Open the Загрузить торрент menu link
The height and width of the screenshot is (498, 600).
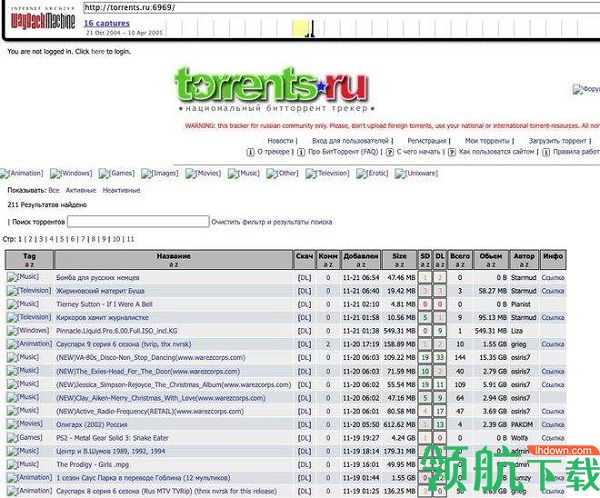click(558, 141)
